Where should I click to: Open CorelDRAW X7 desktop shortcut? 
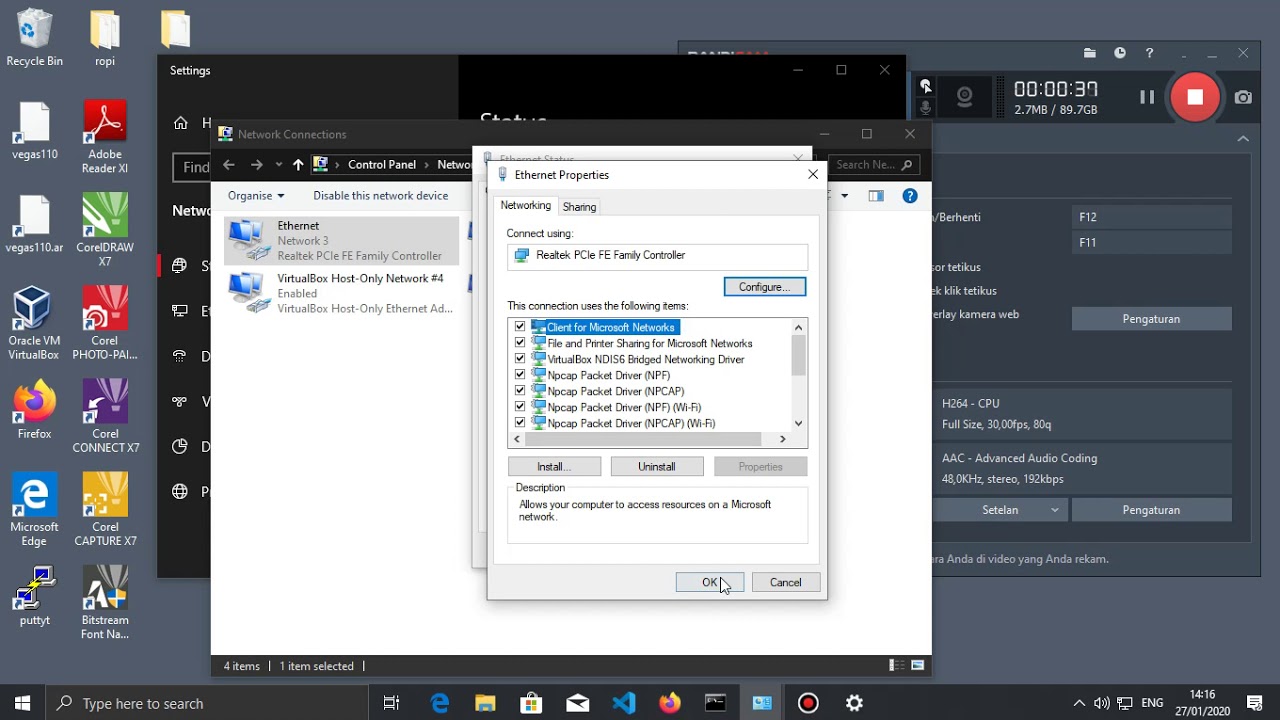pos(105,230)
